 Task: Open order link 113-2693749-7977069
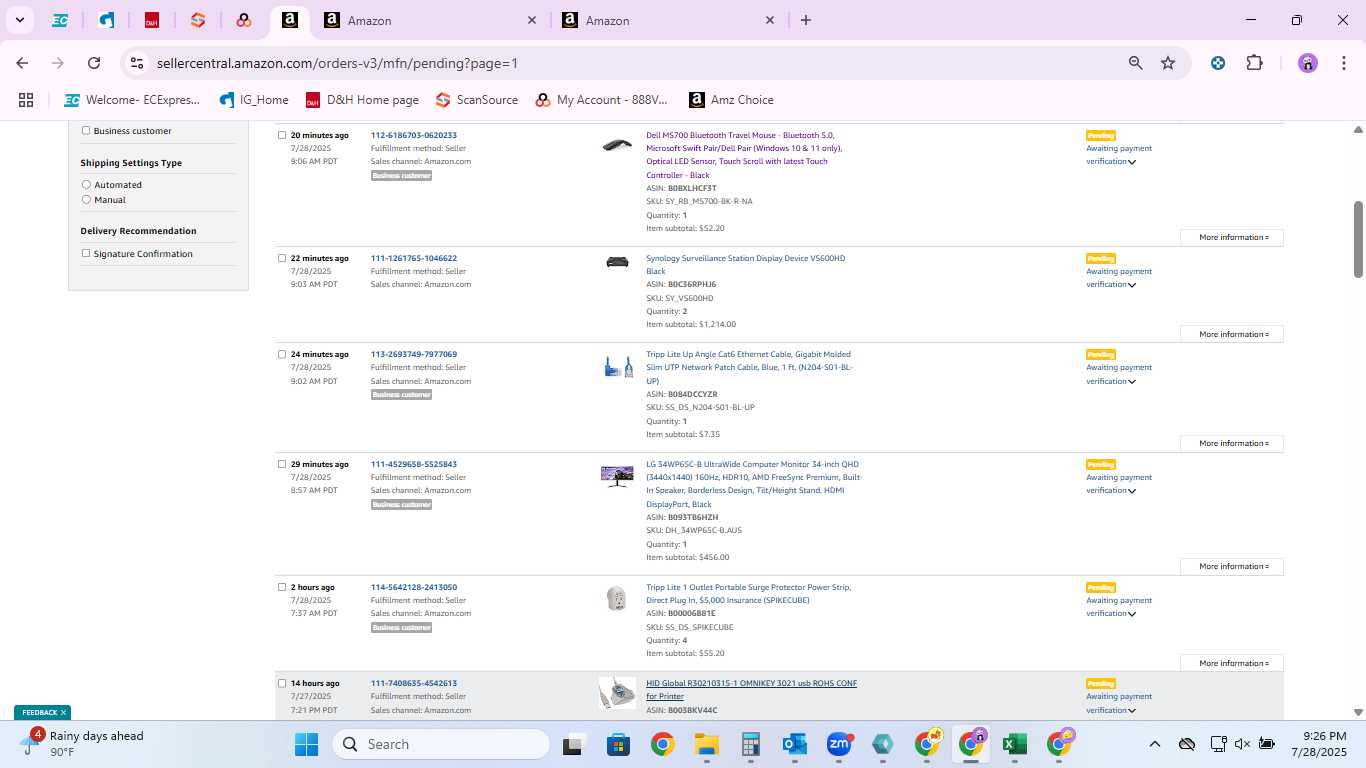pyautogui.click(x=414, y=354)
